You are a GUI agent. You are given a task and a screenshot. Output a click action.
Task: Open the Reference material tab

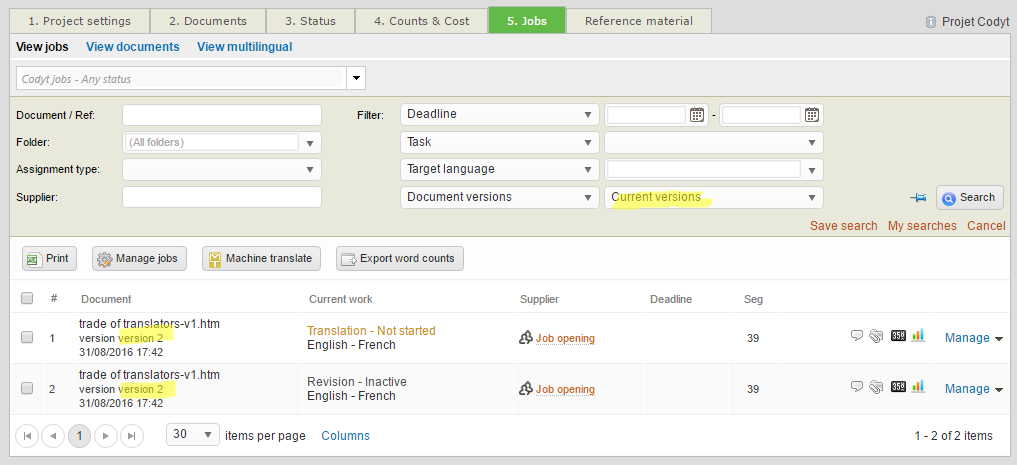638,21
